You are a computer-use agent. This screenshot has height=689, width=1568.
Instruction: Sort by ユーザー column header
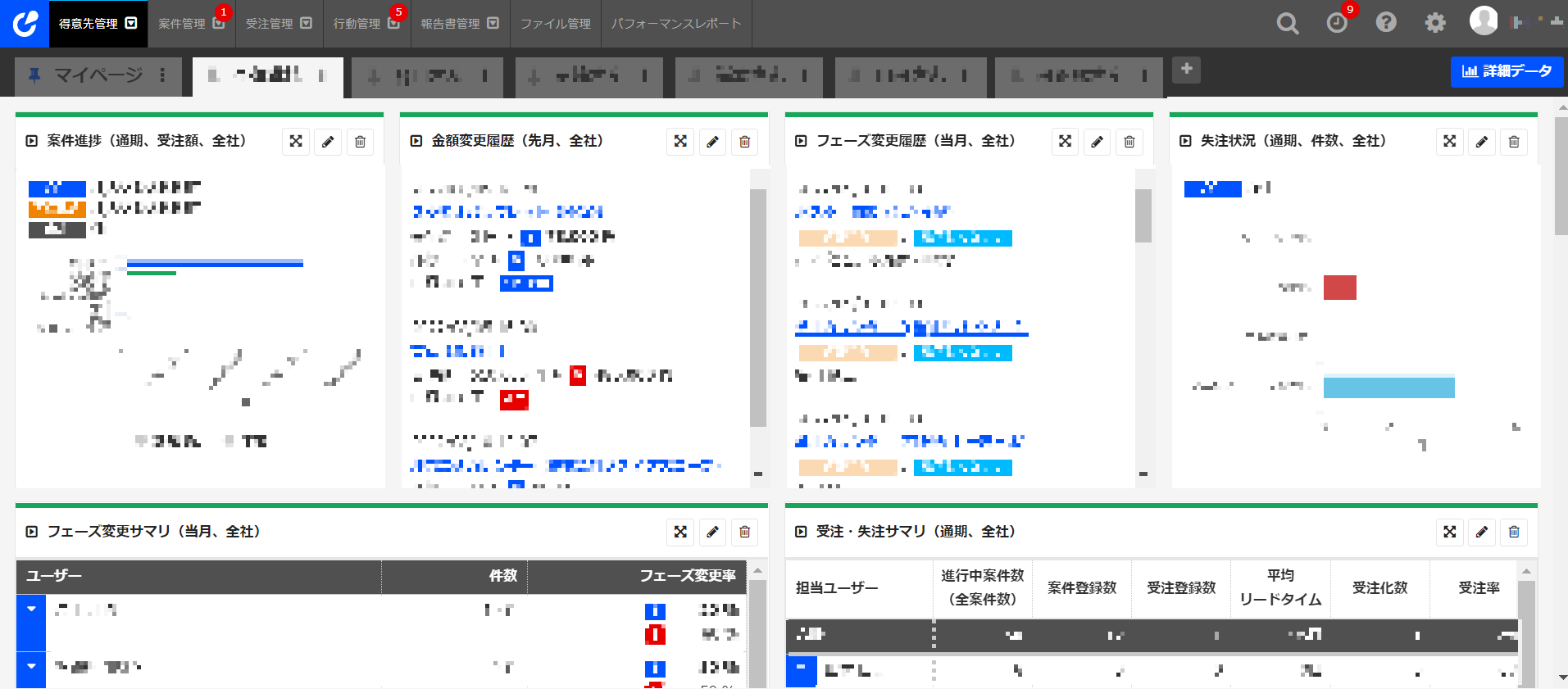pos(199,576)
